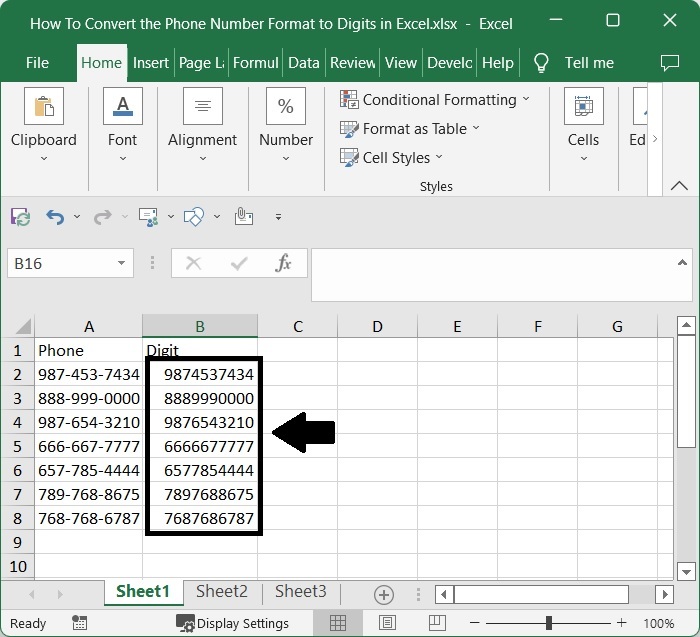Click the AutoSave icon in Quick Access Toolbar
This screenshot has width=700, height=637.
click(20, 216)
